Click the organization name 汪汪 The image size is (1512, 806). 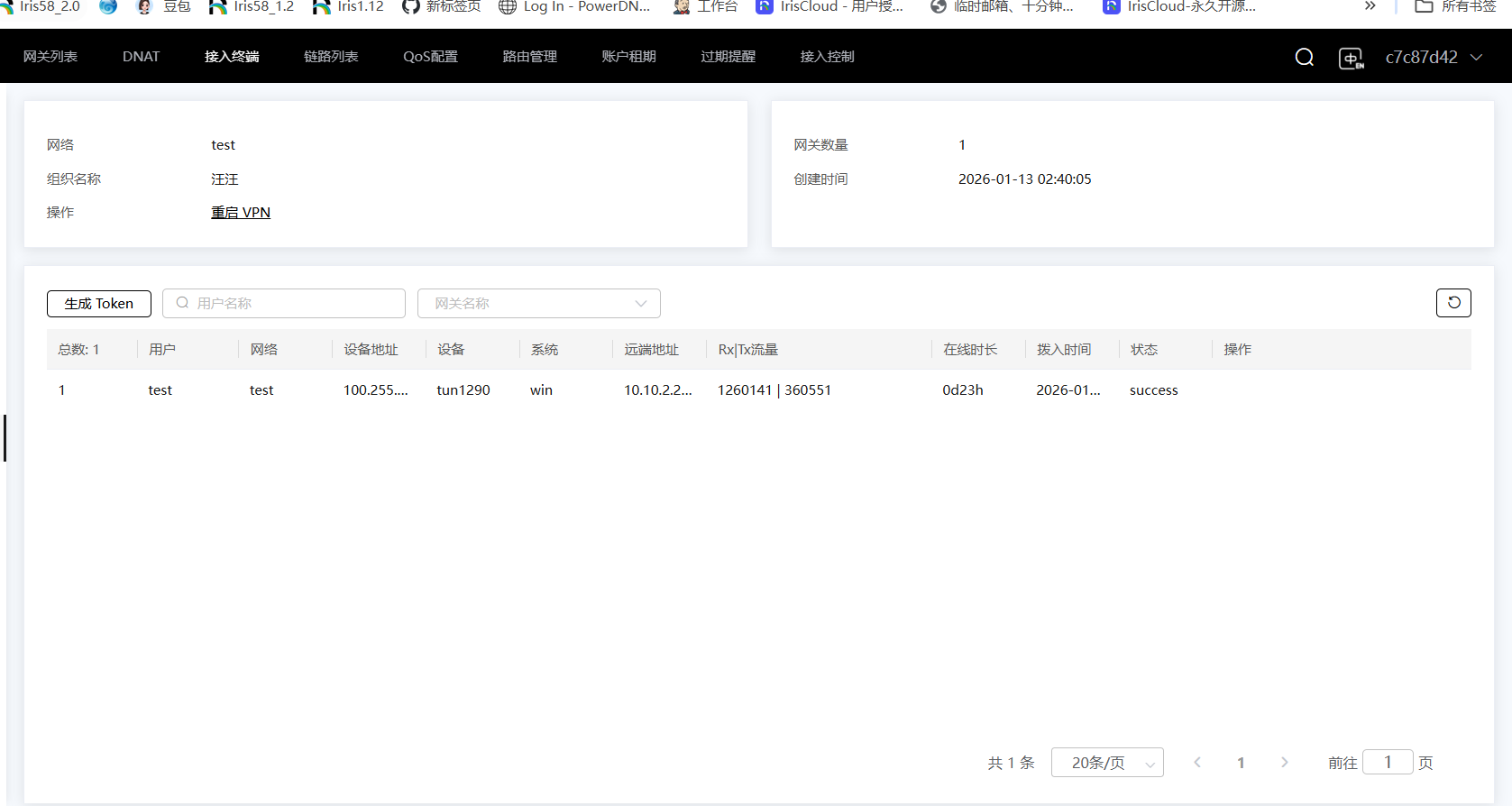[x=225, y=179]
